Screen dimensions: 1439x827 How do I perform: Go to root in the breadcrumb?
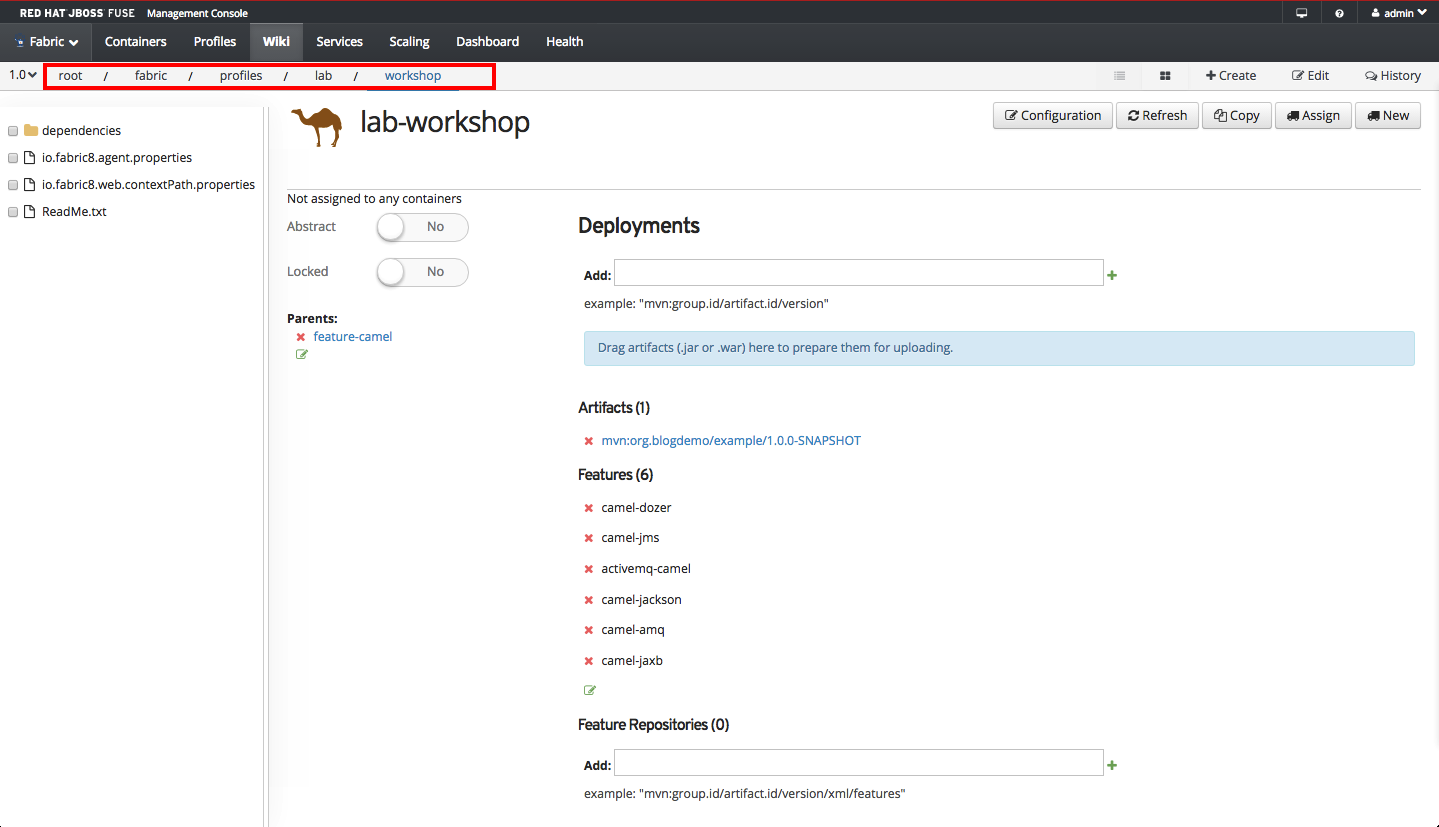[70, 76]
